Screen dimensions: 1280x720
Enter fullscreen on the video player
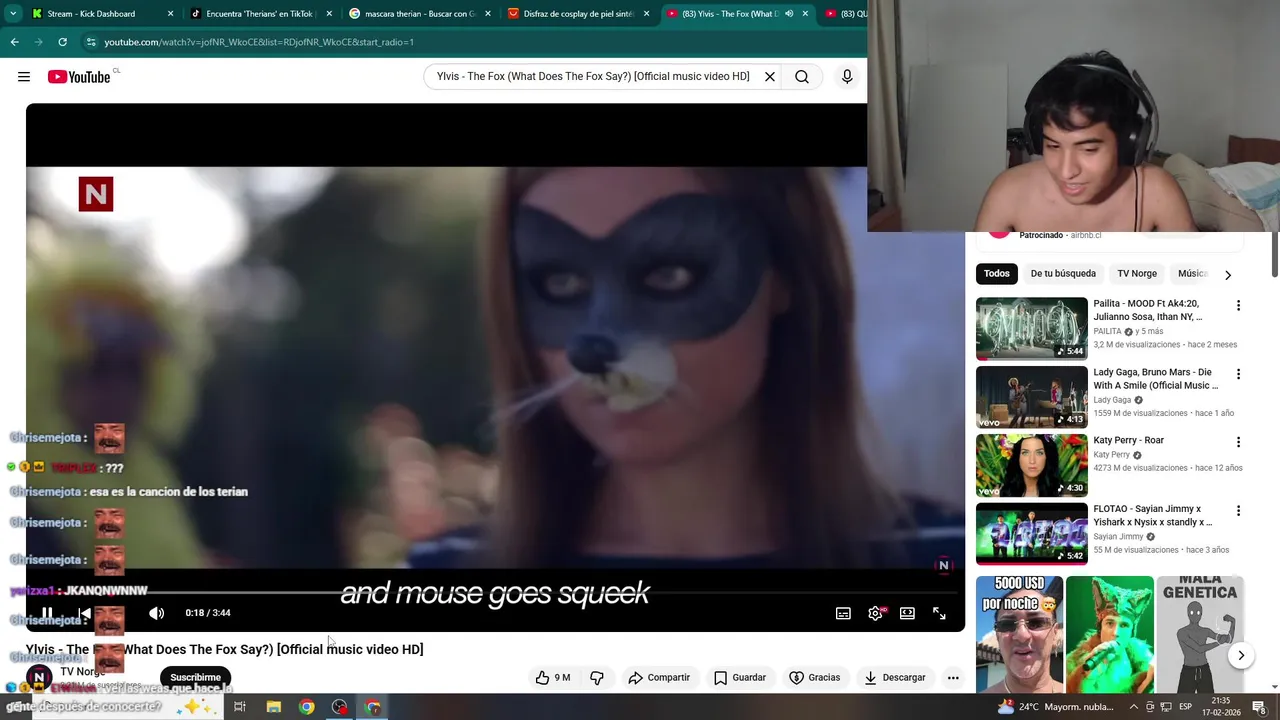coord(939,613)
